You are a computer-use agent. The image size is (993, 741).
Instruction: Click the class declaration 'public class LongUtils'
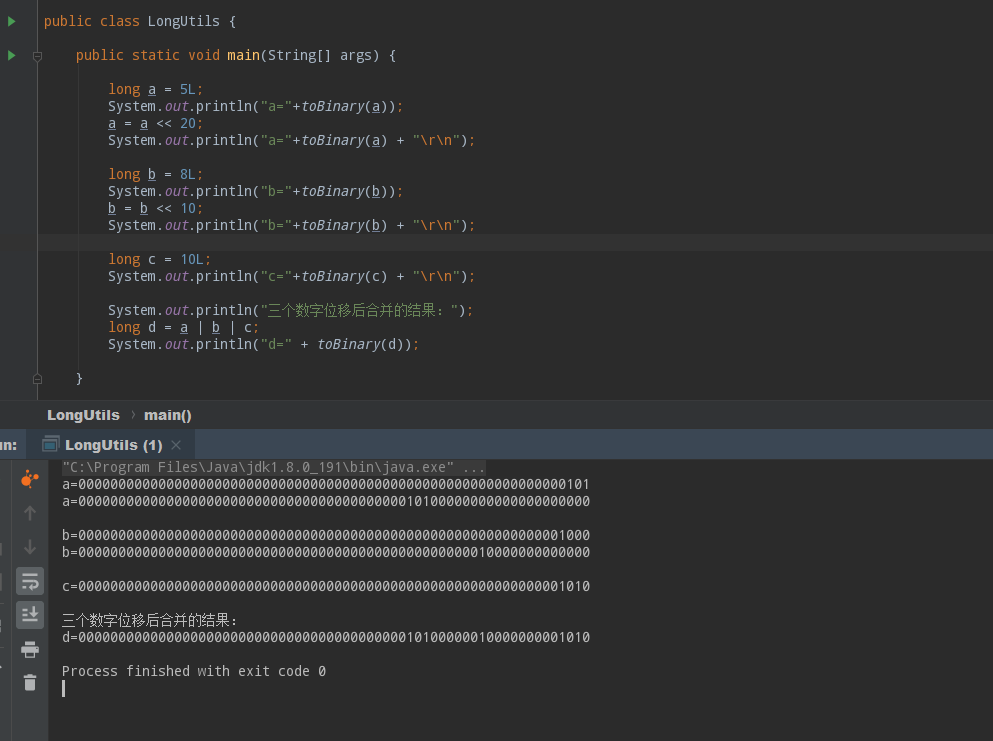140,22
